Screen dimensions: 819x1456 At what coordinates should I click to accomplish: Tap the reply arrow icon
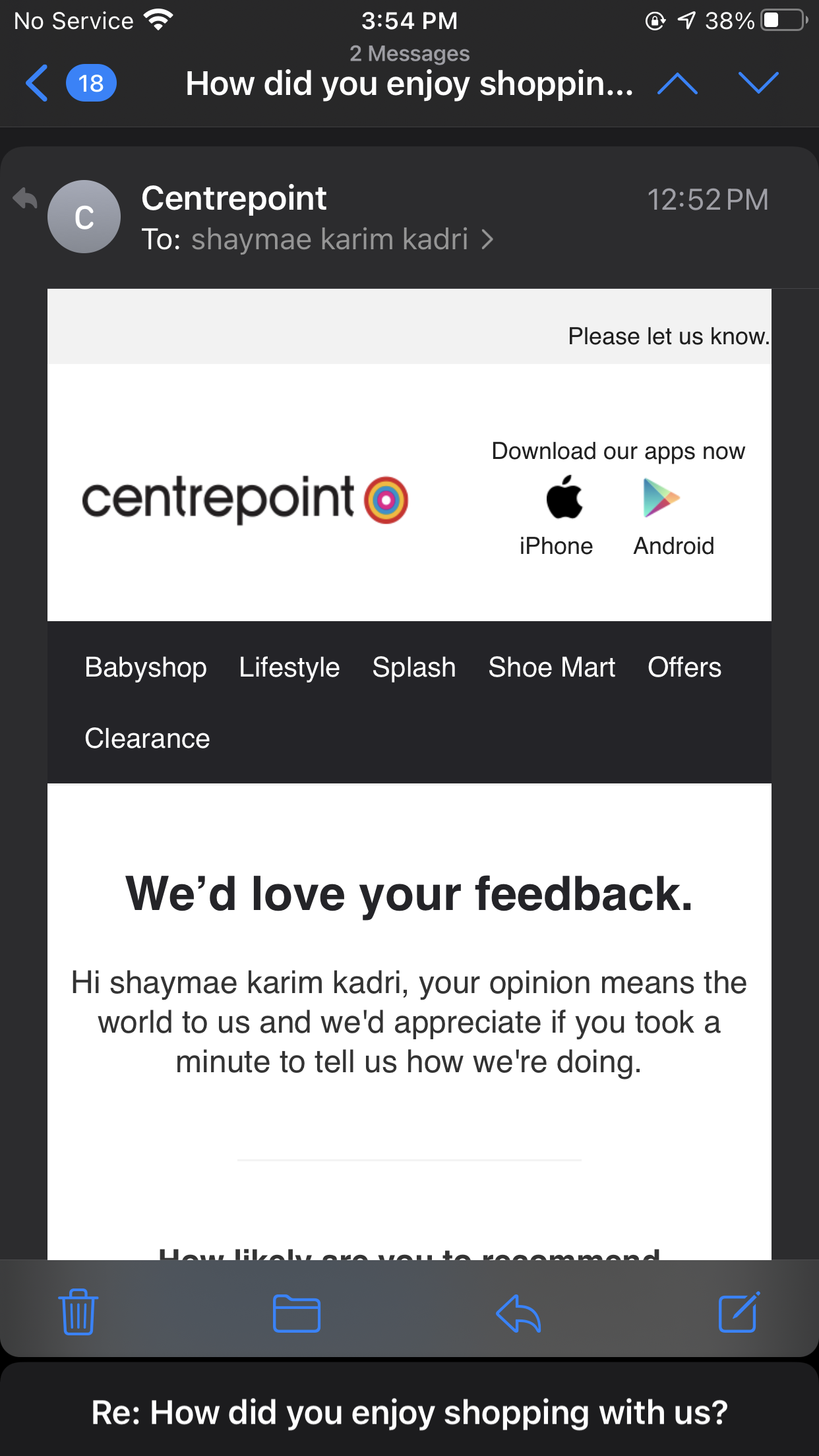coord(518,1313)
